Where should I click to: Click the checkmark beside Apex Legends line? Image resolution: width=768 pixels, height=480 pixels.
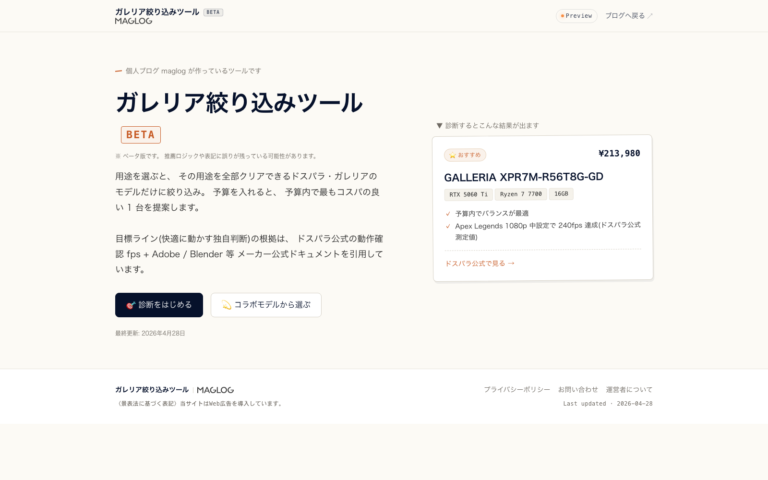pyautogui.click(x=448, y=226)
